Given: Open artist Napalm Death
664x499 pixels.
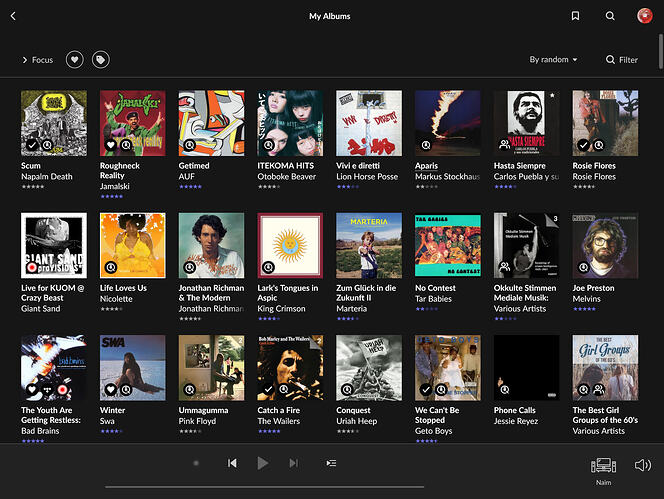Looking at the screenshot, I should (47, 177).
